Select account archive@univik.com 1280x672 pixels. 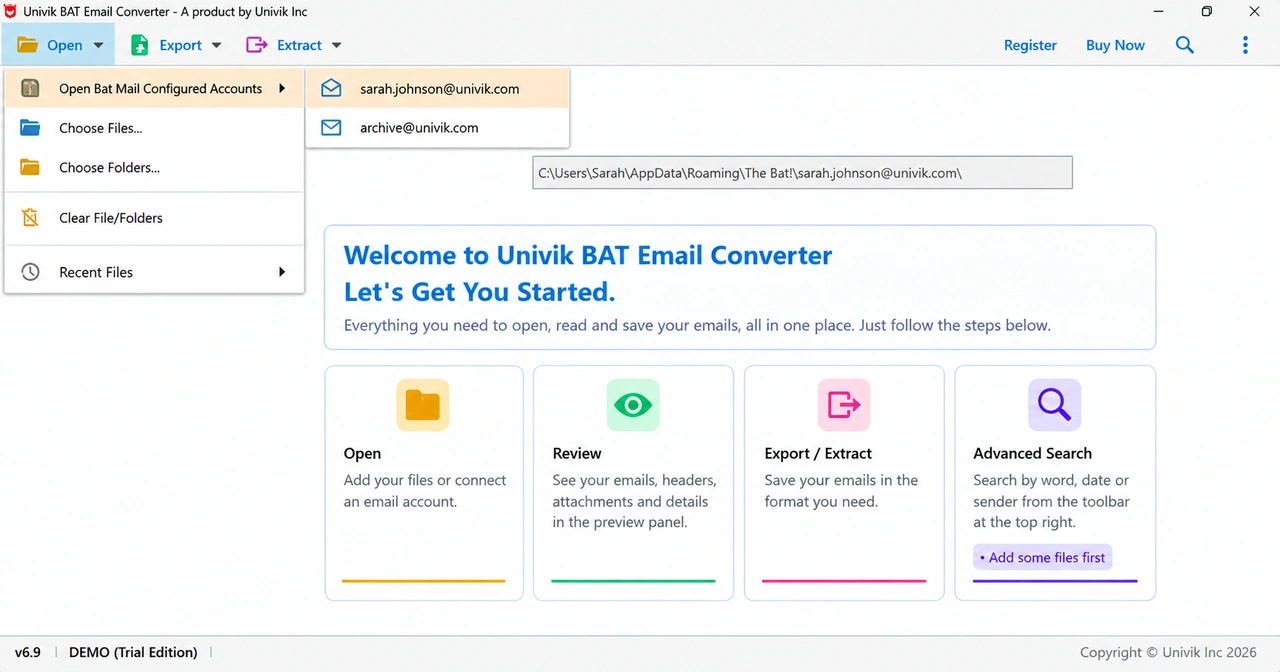(437, 128)
